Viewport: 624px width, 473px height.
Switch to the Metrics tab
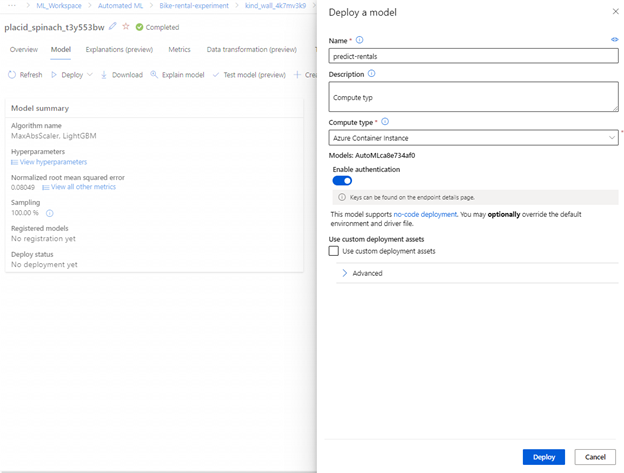click(x=179, y=49)
